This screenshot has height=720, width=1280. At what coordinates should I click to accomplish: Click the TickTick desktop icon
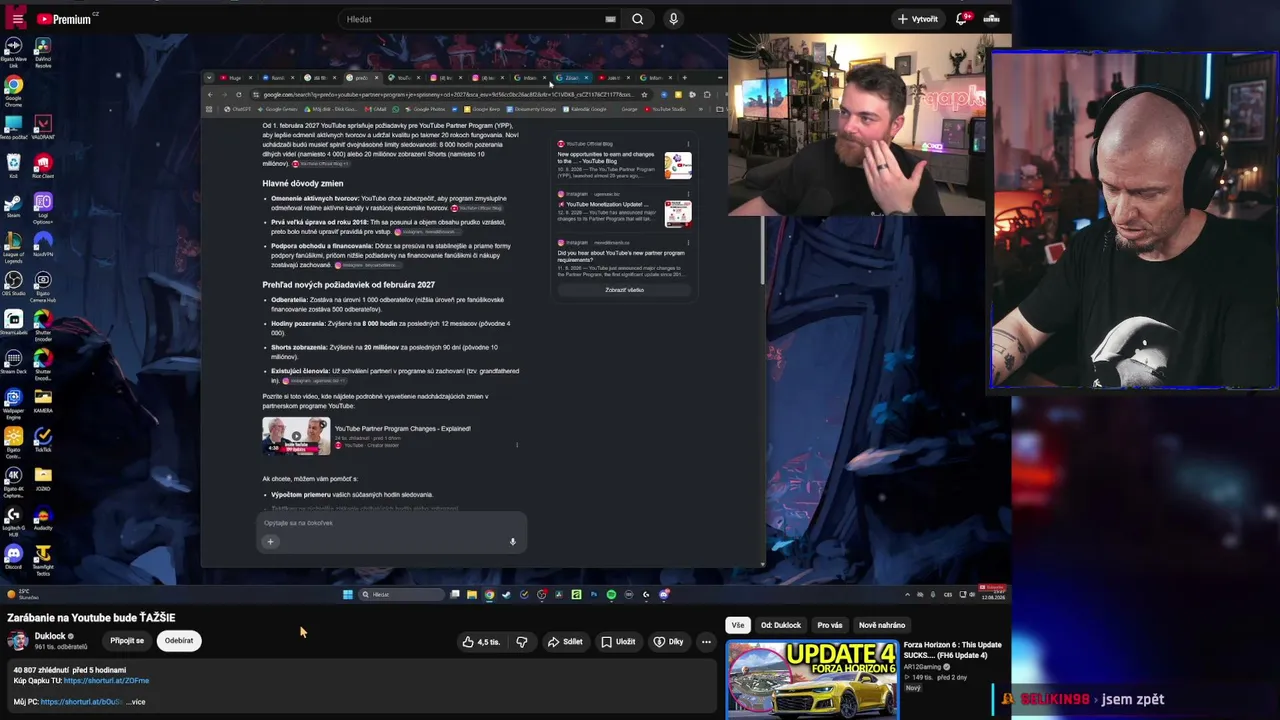[x=43, y=440]
